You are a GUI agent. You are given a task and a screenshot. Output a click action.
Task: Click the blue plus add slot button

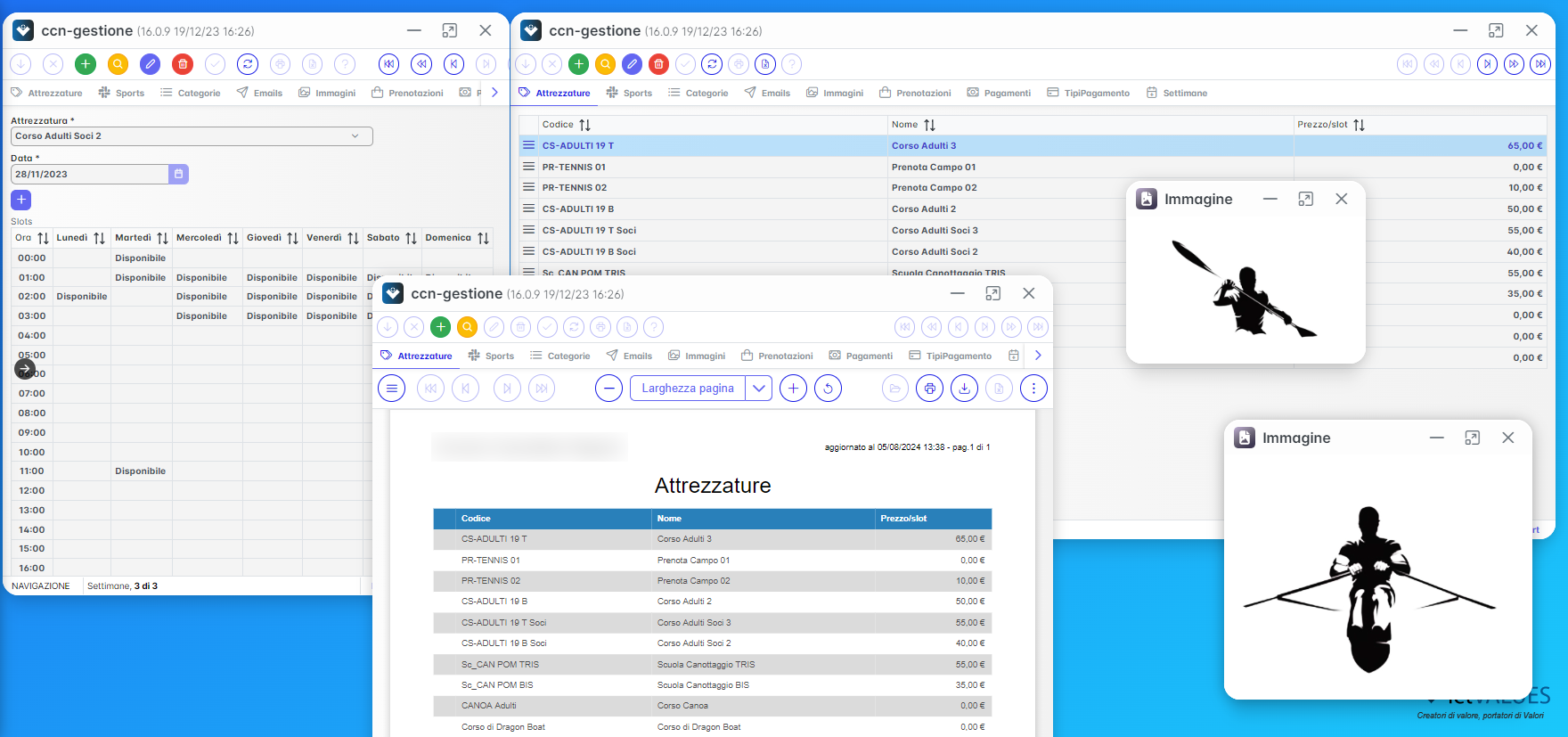click(21, 200)
